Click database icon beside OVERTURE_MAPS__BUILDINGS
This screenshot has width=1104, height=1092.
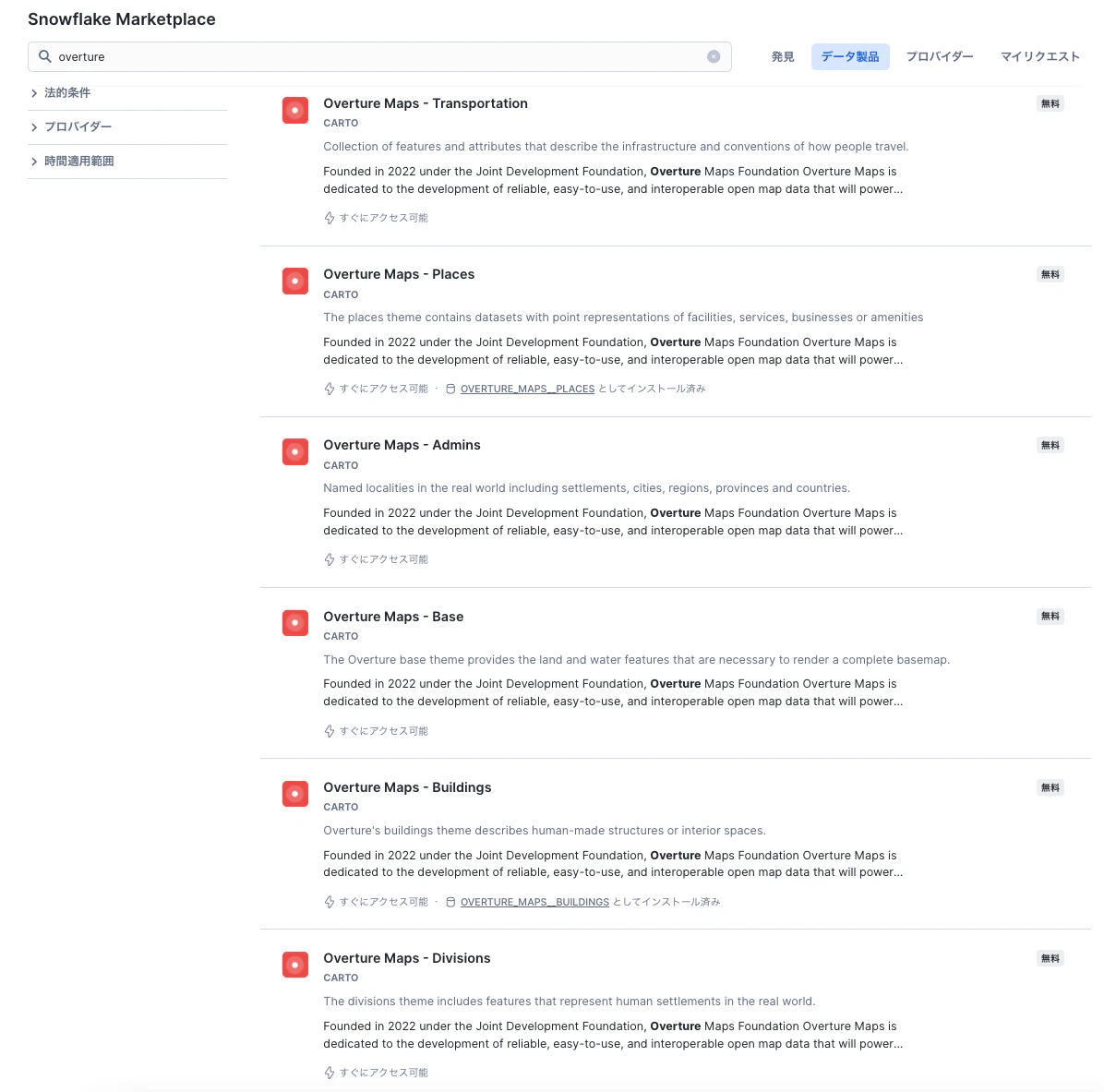click(x=450, y=902)
